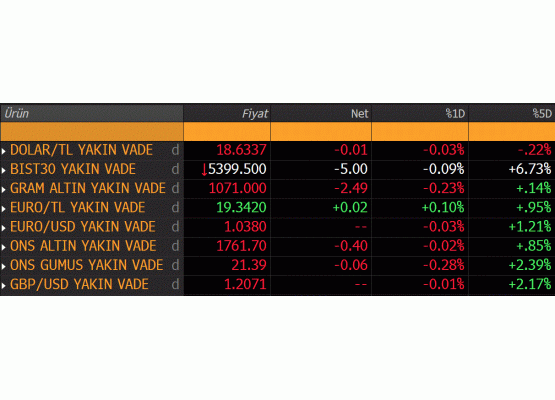Viewport: 555px width, 400px height.
Task: Click the orange filter field under Ürün
Action: pyautogui.click(x=92, y=131)
